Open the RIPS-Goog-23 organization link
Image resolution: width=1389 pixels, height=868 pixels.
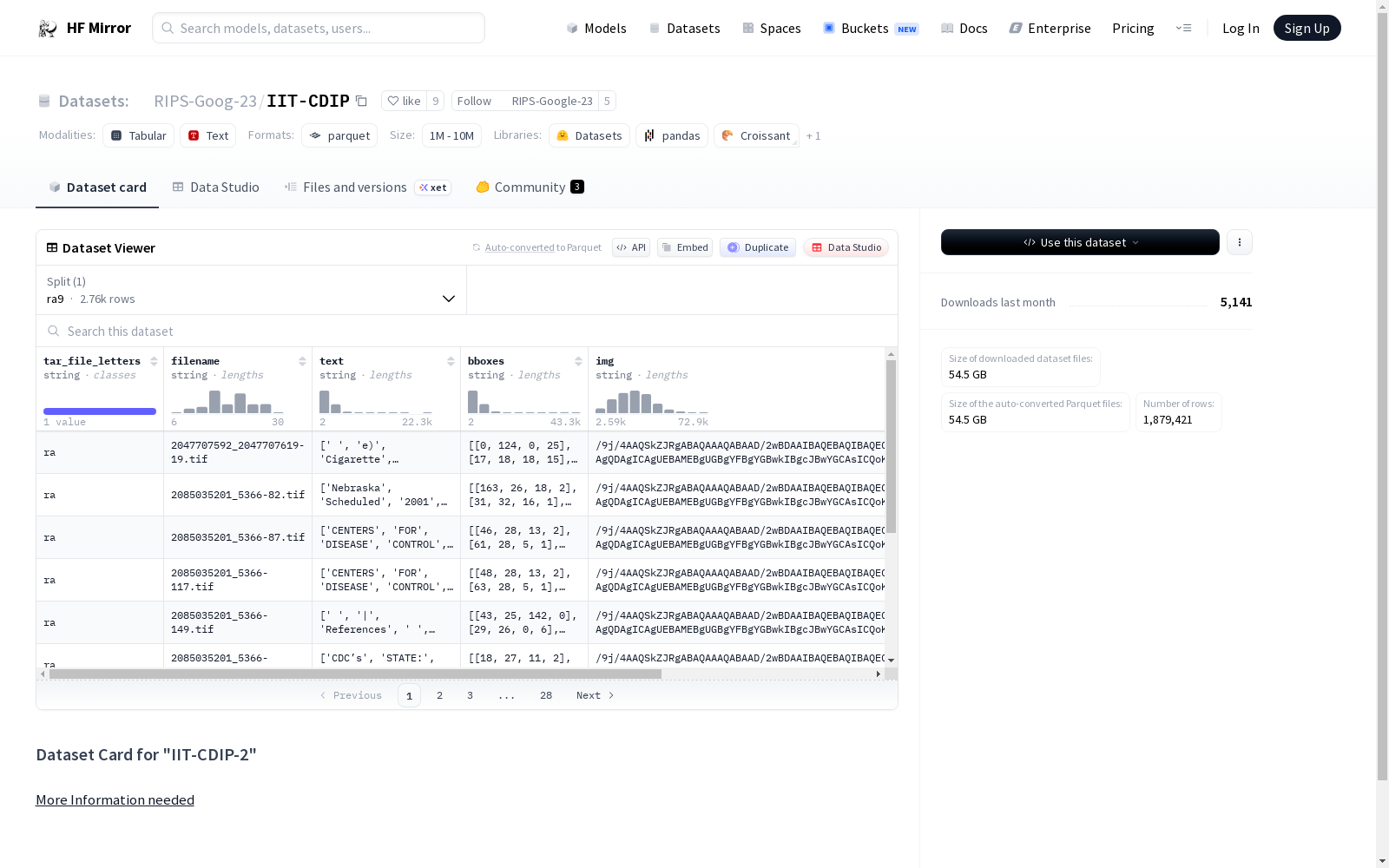point(205,101)
